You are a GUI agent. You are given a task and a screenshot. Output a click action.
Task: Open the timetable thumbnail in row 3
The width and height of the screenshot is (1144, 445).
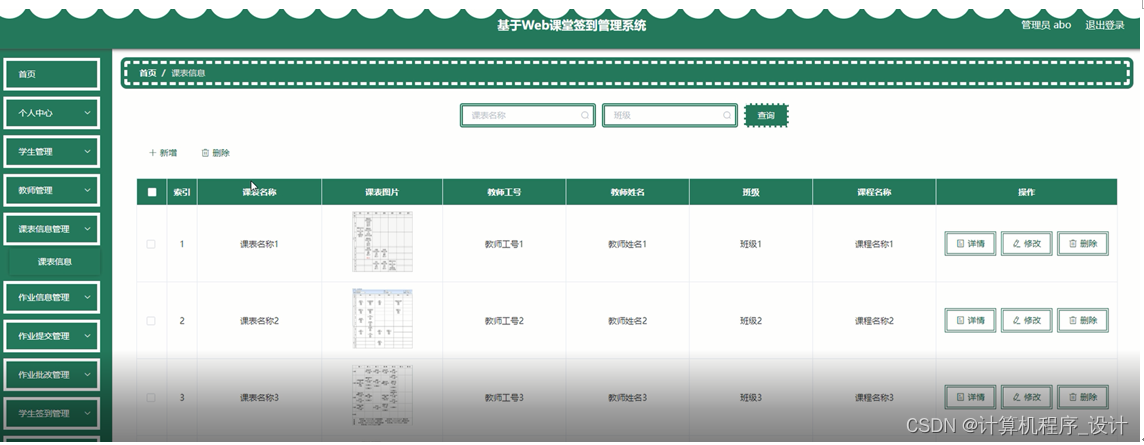click(382, 396)
